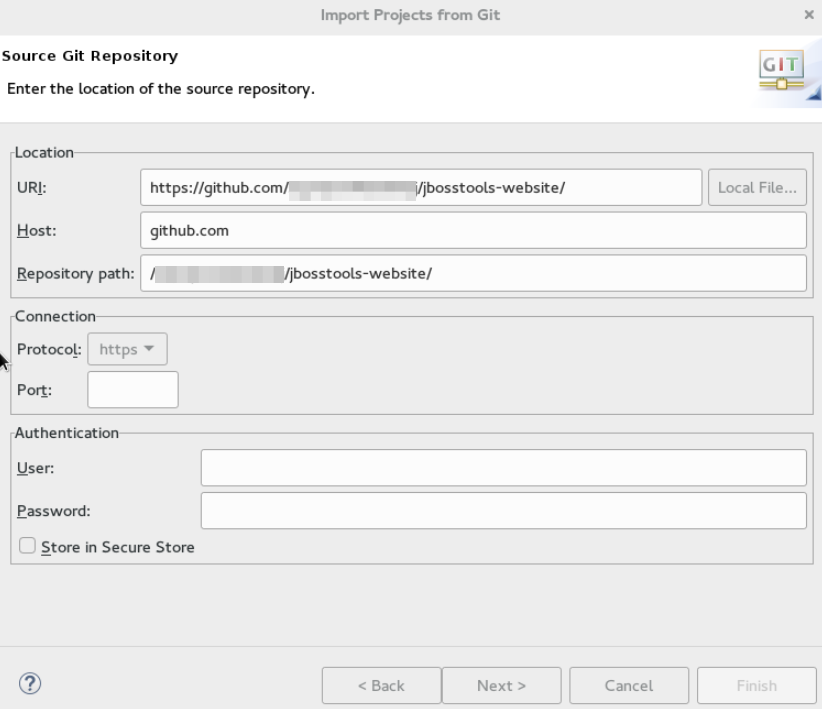Click the 'Protocol:' label
The width and height of the screenshot is (822, 709).
(x=49, y=349)
